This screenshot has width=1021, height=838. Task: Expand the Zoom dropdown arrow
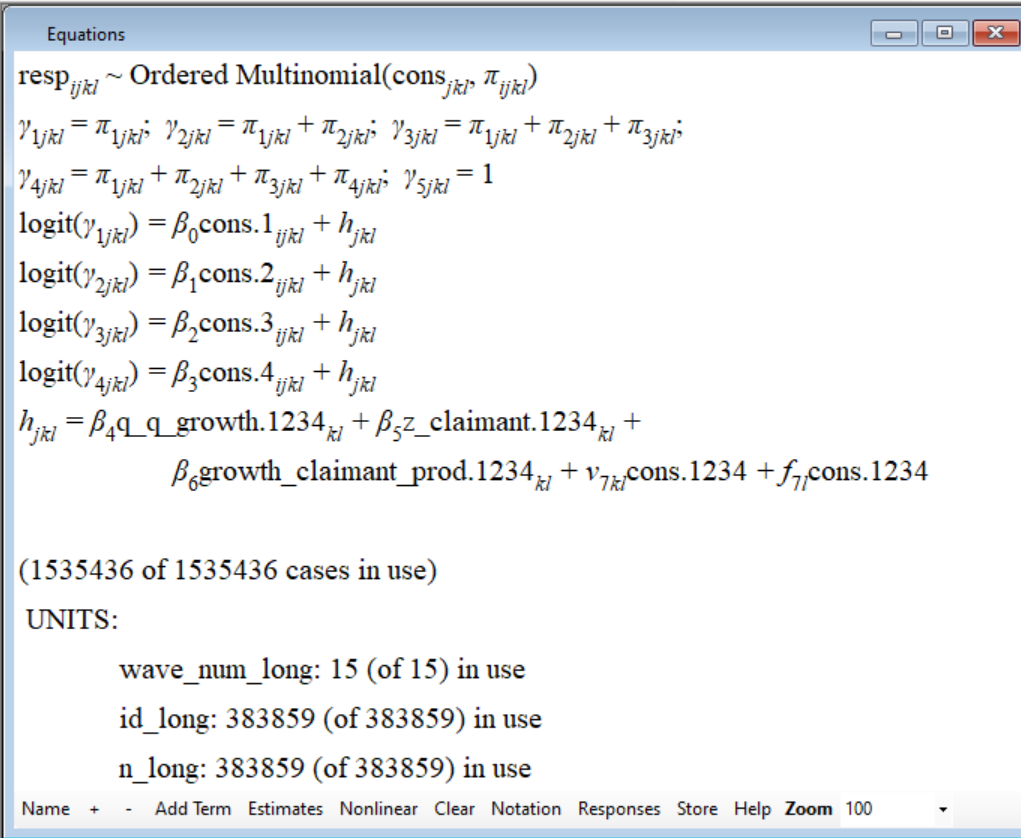(942, 808)
